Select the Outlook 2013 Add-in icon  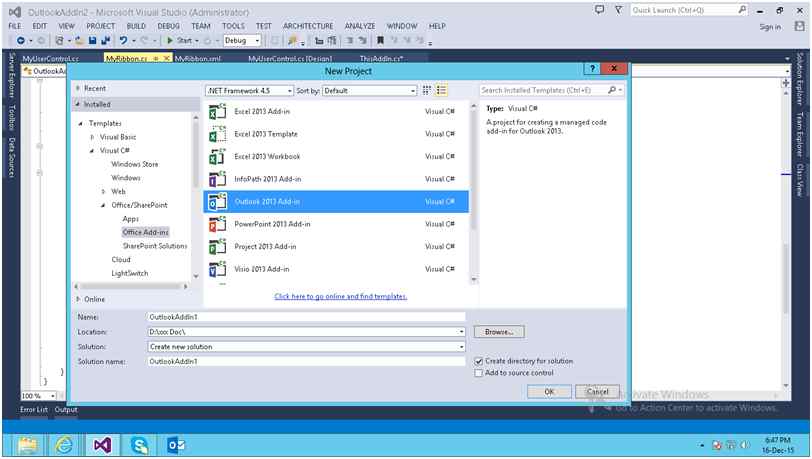pos(218,202)
